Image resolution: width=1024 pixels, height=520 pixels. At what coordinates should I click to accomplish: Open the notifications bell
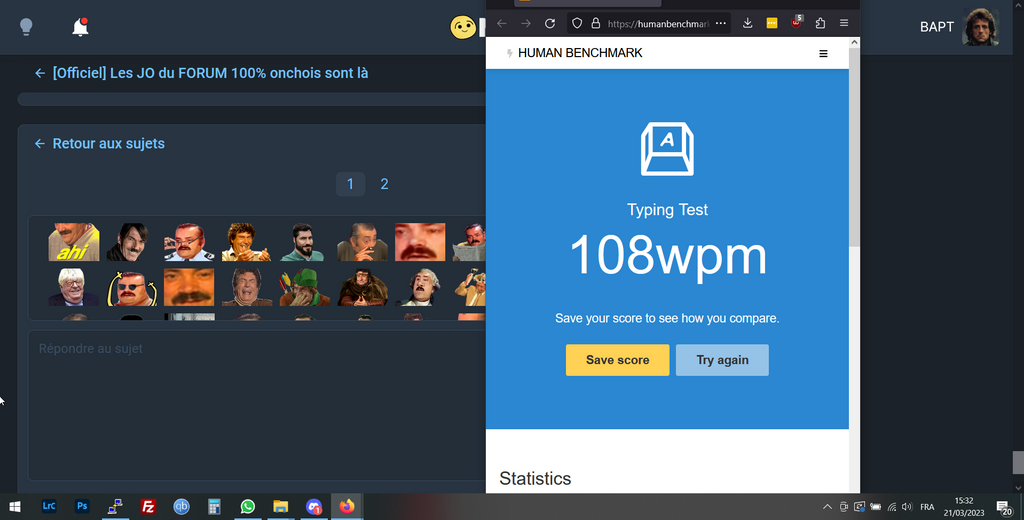[80, 27]
